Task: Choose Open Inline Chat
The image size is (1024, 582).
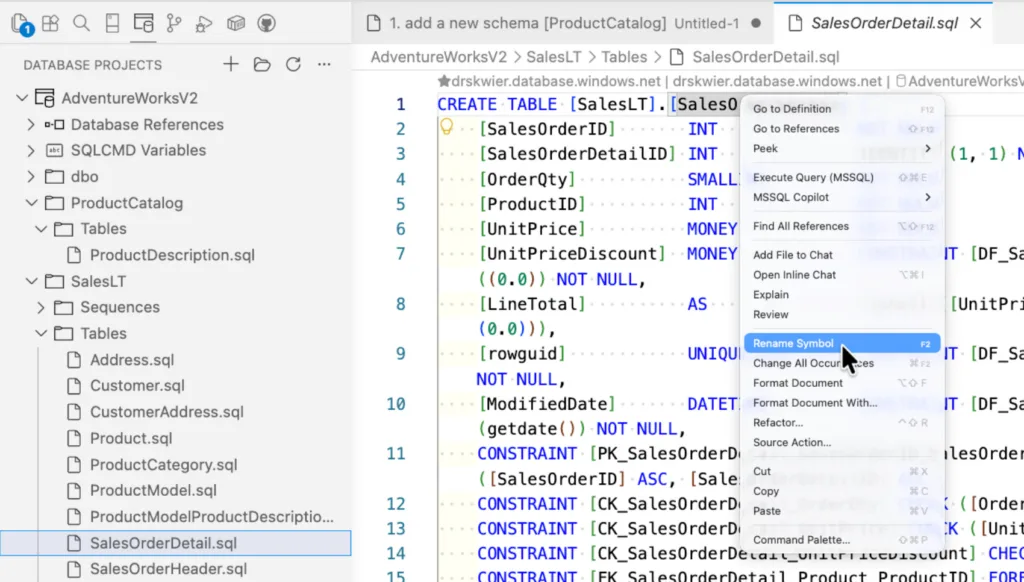Action: click(x=842, y=274)
